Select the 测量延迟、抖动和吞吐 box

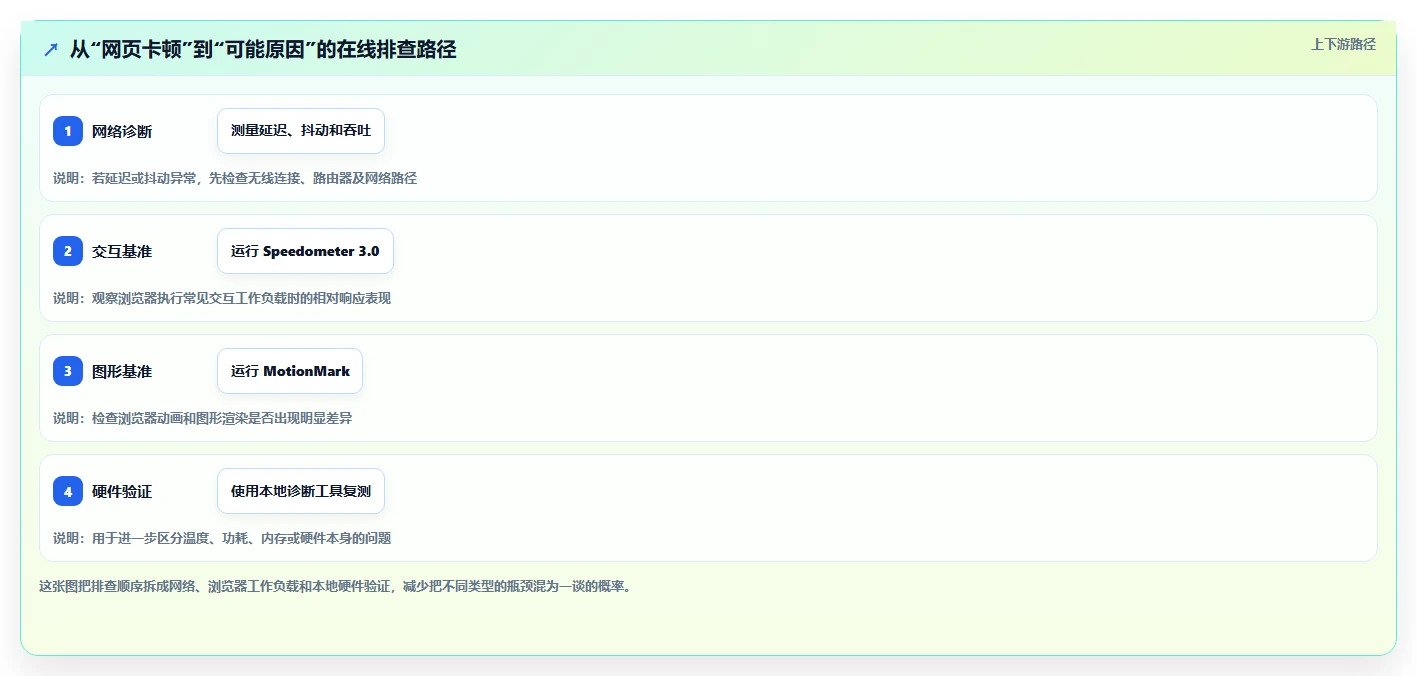point(301,131)
